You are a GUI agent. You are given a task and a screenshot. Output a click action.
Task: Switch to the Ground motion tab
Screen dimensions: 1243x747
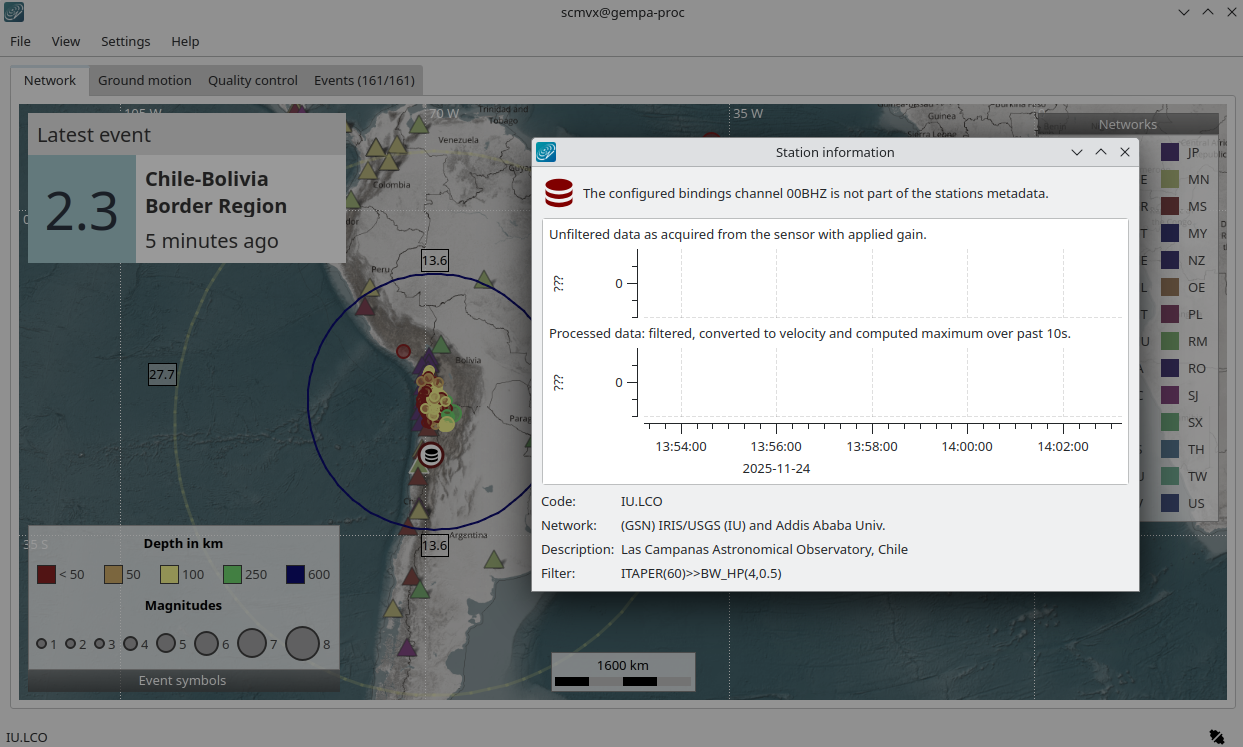[x=144, y=80]
